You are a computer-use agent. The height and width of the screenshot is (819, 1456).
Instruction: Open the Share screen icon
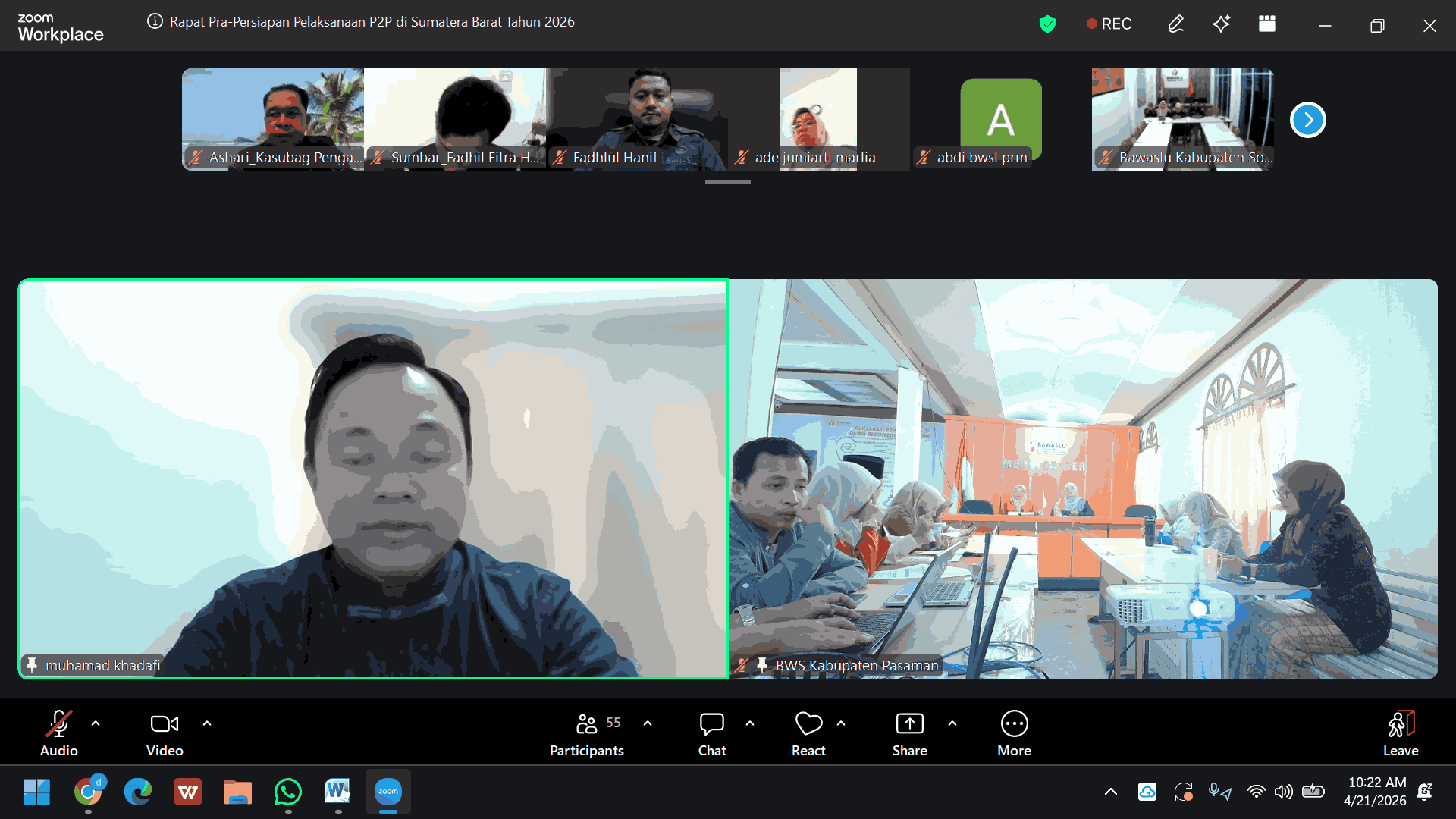coord(909,724)
